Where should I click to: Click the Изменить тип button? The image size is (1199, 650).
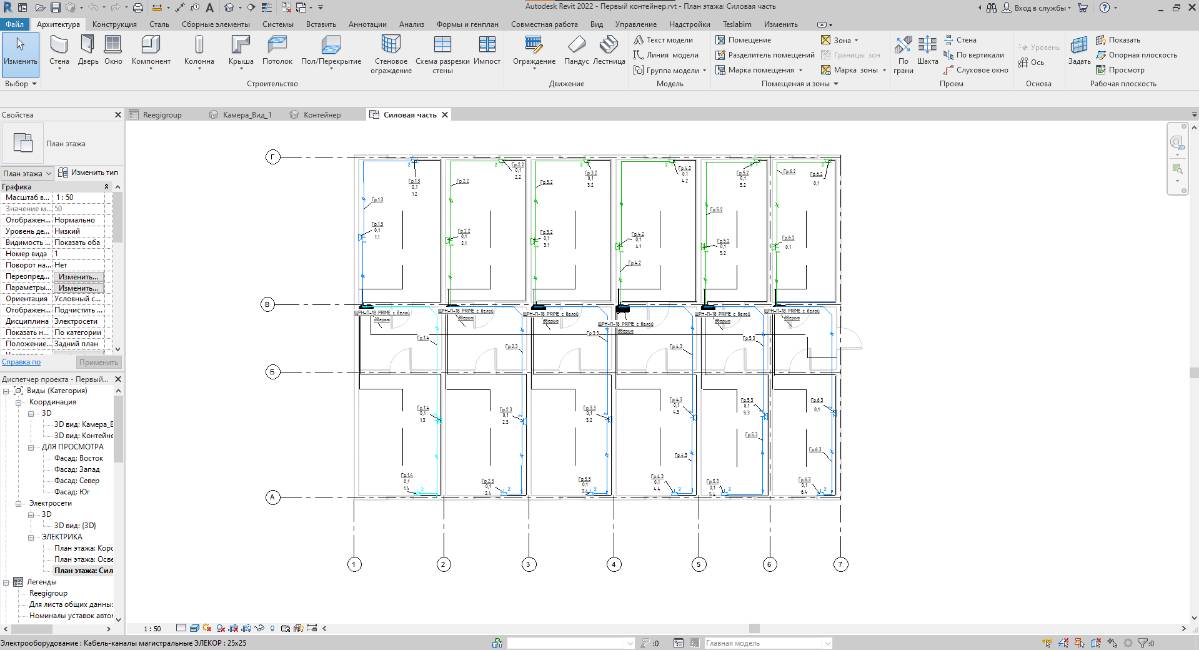coord(88,173)
